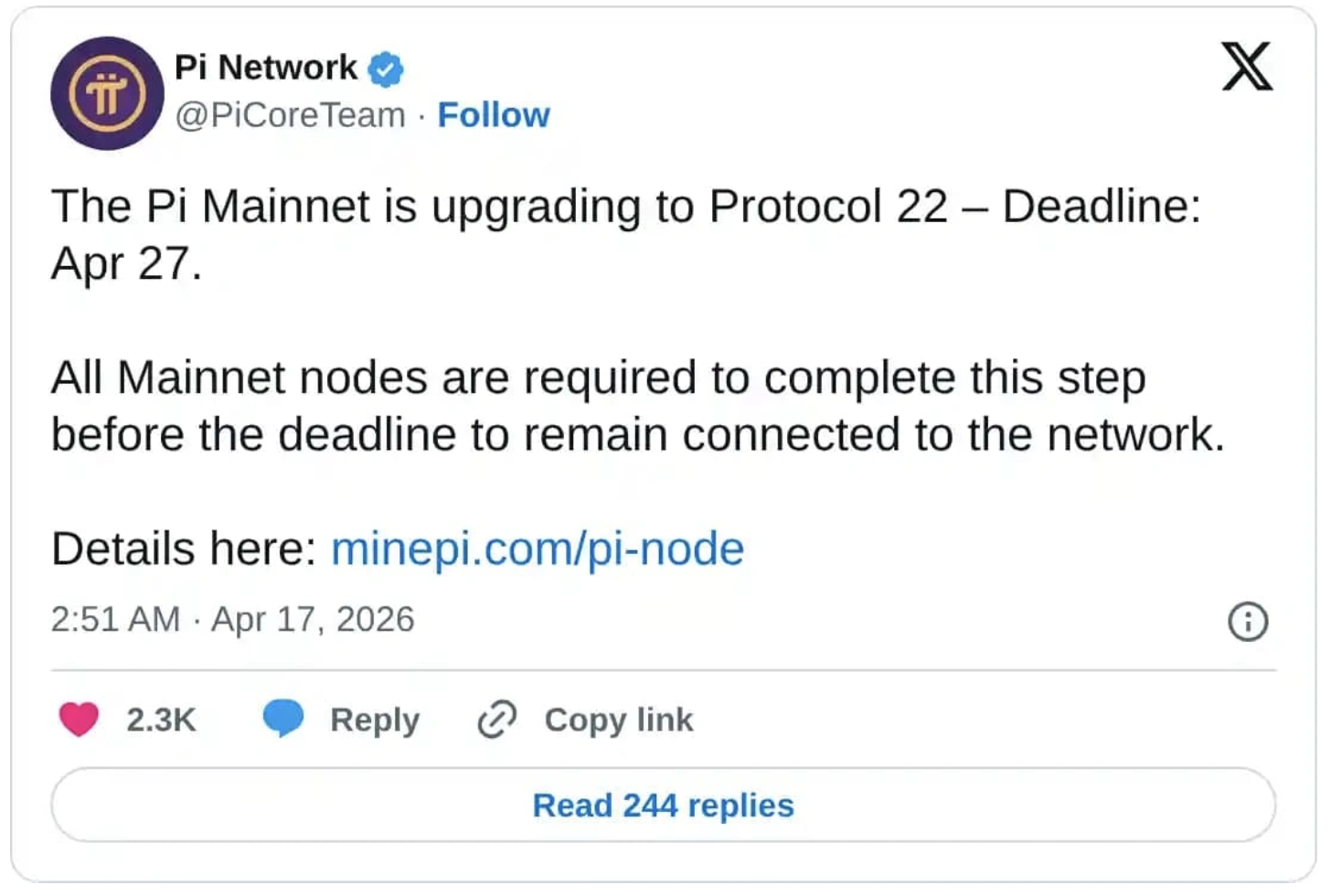
Task: Click the All Mainnet nodes paragraph
Action: coord(637,406)
